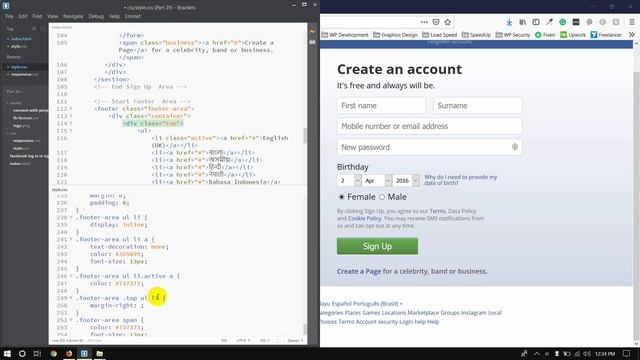This screenshot has height=360, width=640.
Task: Bookmark this page with the star icon
Action: click(x=447, y=22)
